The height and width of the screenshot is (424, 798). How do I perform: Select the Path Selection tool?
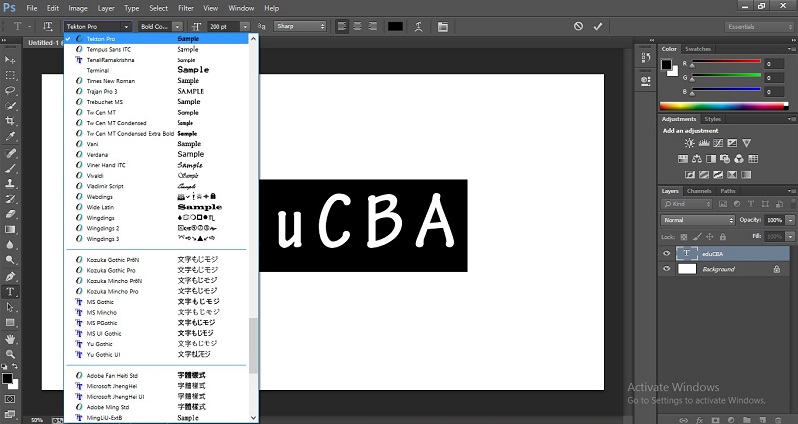pyautogui.click(x=10, y=307)
